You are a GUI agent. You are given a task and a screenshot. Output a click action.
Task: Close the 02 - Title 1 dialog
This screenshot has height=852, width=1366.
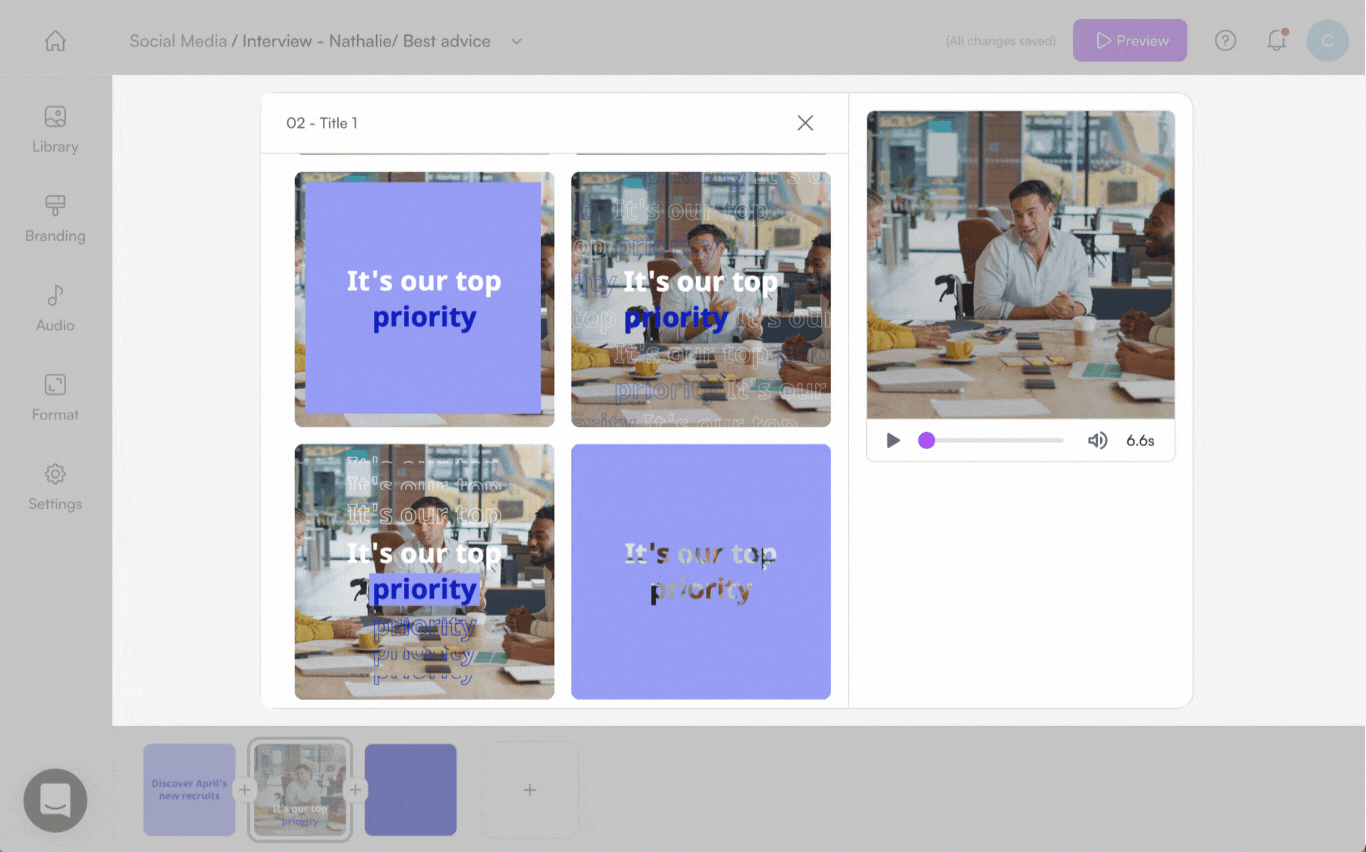click(x=805, y=123)
